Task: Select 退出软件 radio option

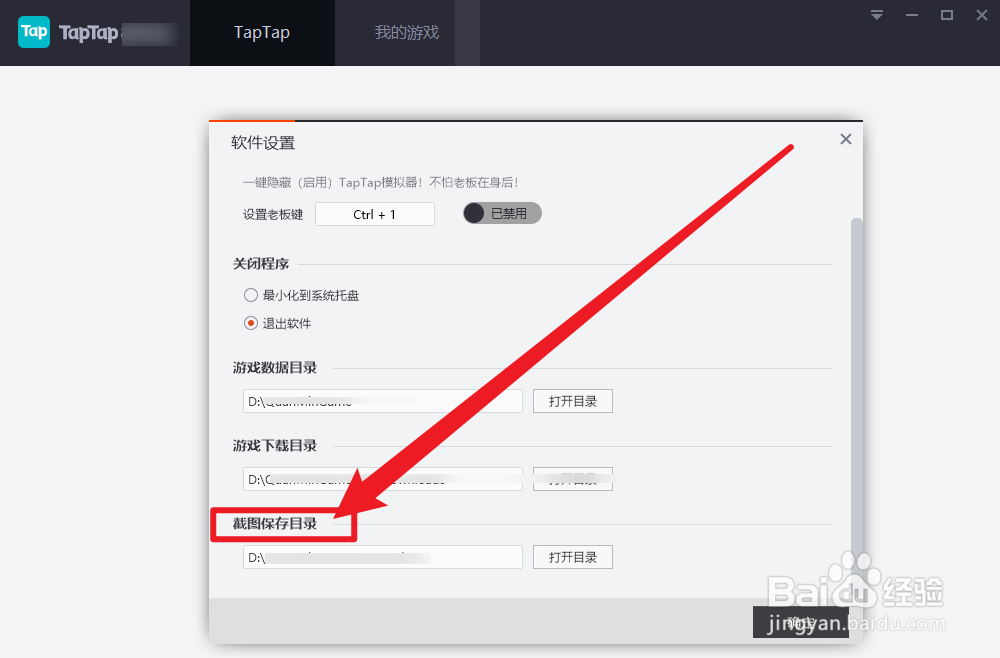Action: 251,323
